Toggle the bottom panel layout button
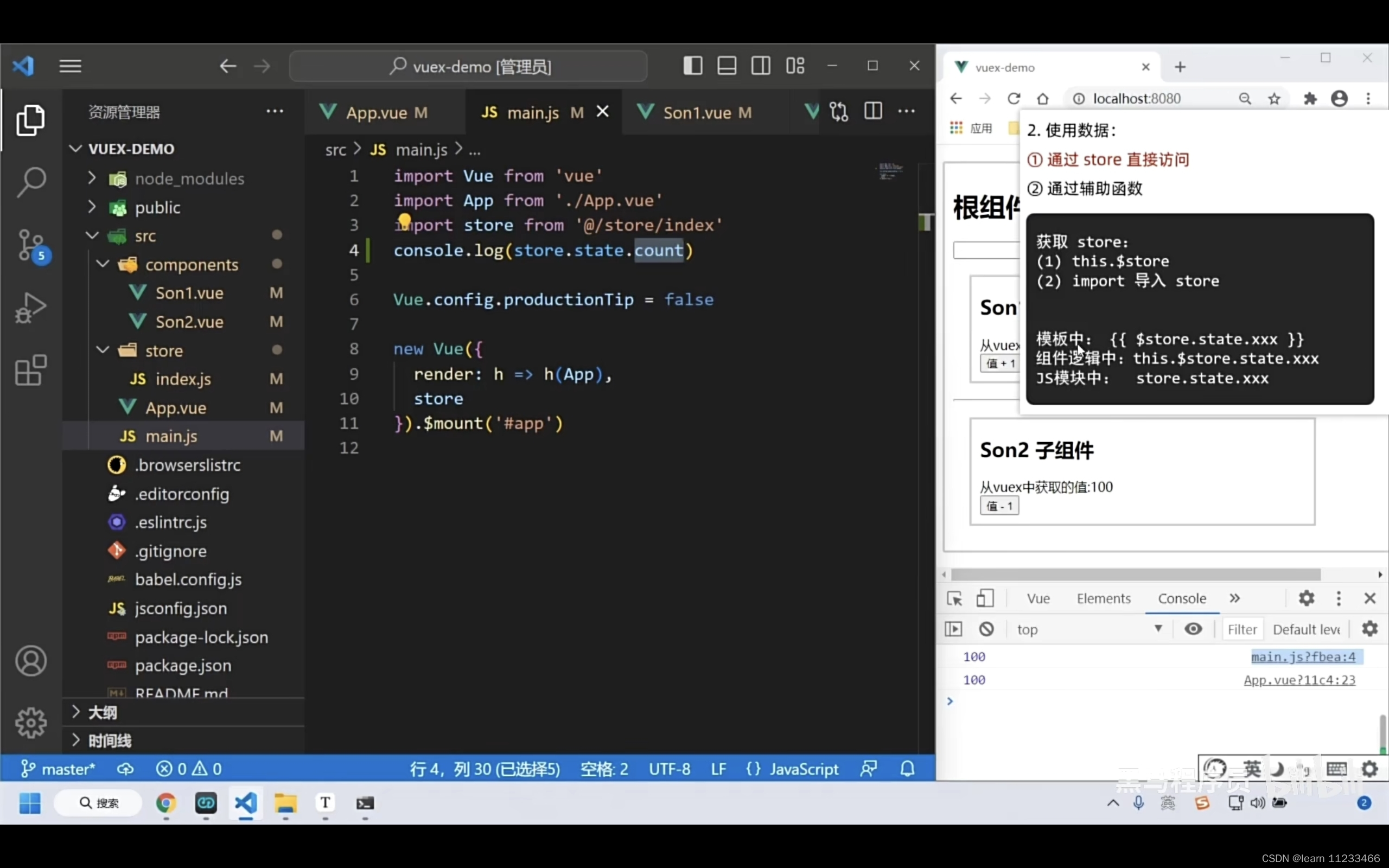Image resolution: width=1389 pixels, height=868 pixels. pyautogui.click(x=727, y=66)
